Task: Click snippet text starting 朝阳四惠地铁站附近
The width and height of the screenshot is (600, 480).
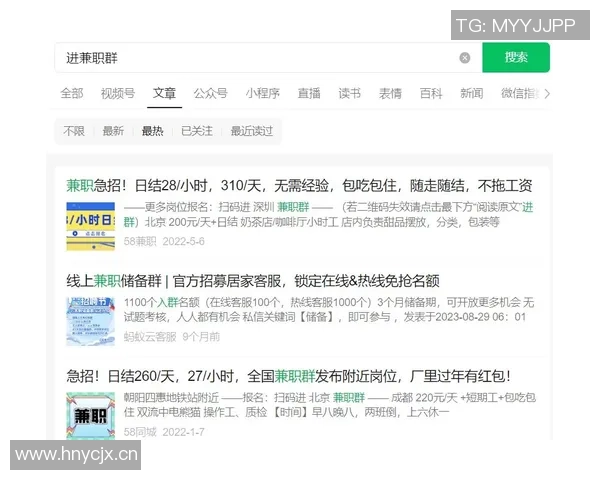Action: [329, 405]
